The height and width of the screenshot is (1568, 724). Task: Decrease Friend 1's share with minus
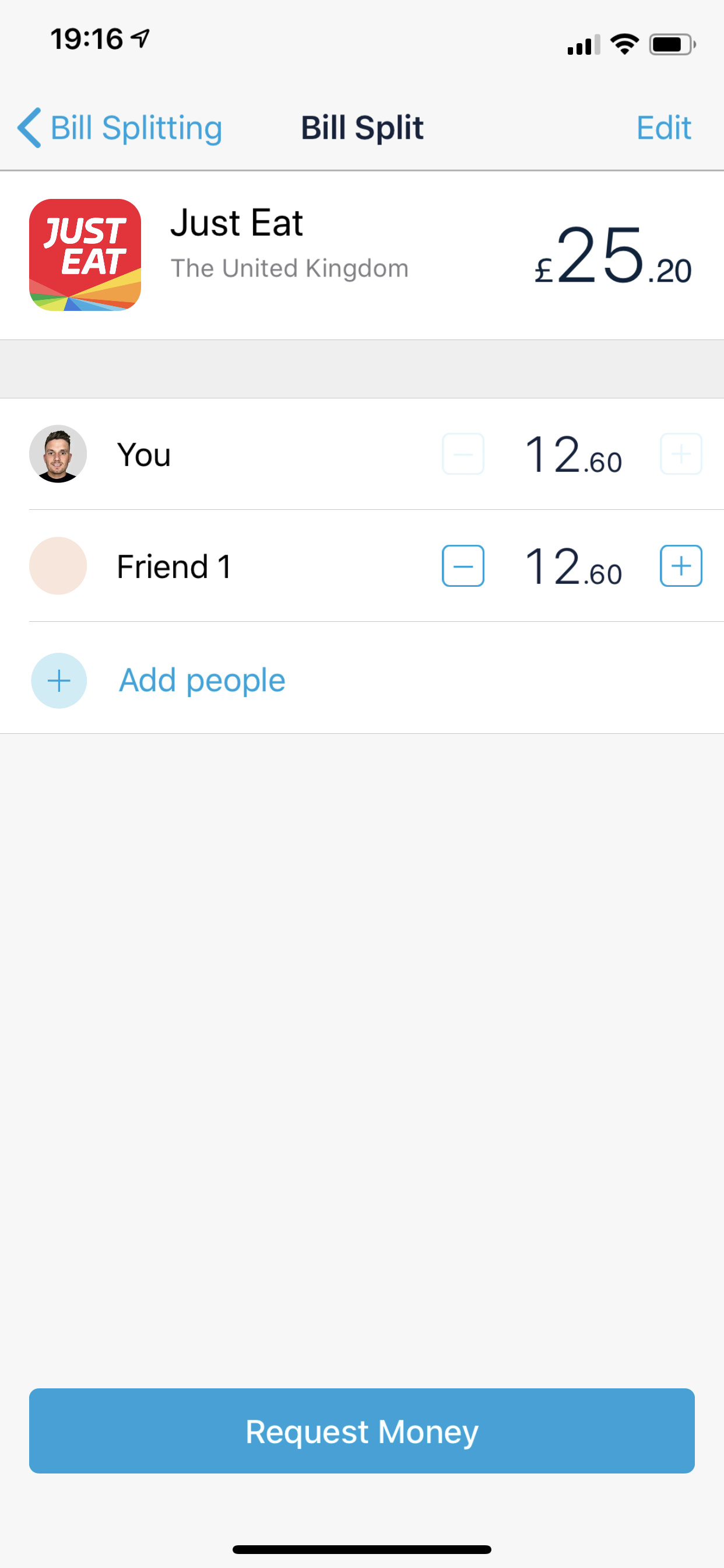(x=463, y=566)
